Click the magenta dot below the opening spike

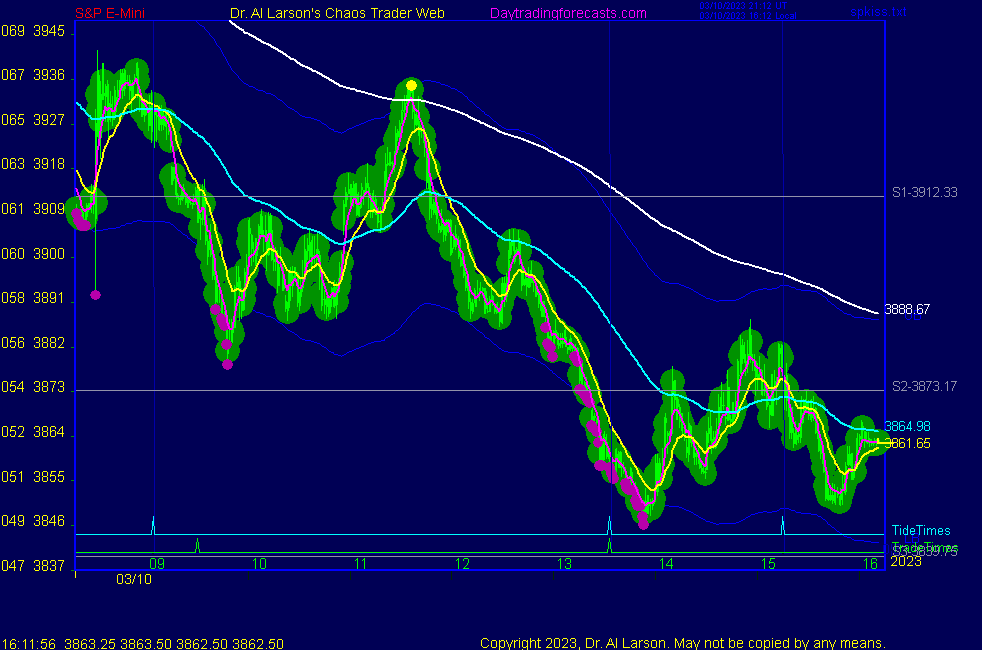95,295
